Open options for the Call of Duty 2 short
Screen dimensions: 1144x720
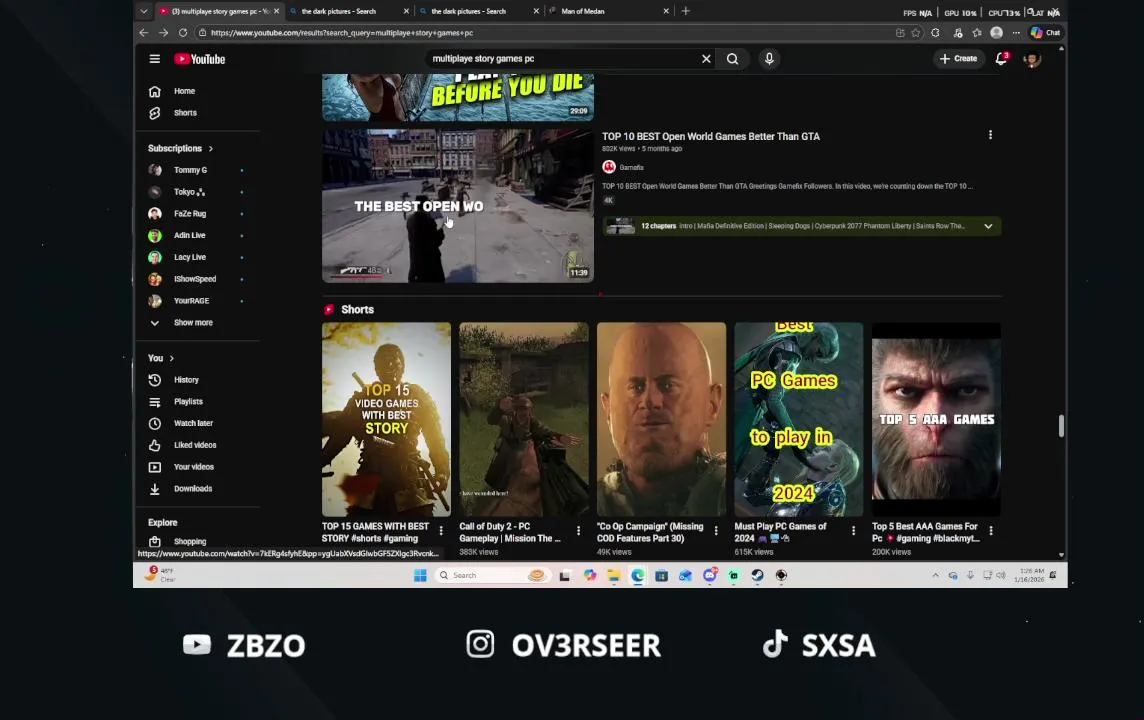pyautogui.click(x=579, y=531)
